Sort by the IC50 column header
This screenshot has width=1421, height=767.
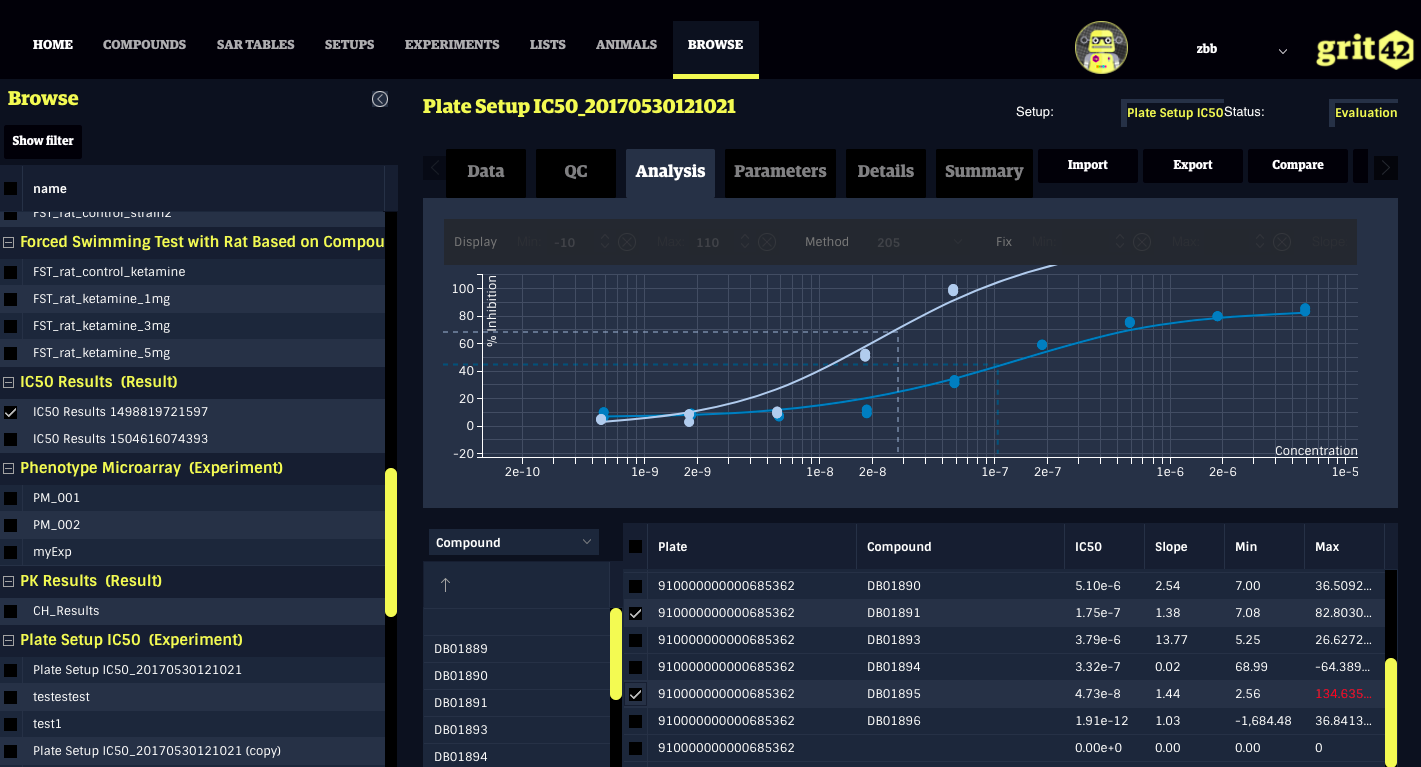pos(1088,547)
